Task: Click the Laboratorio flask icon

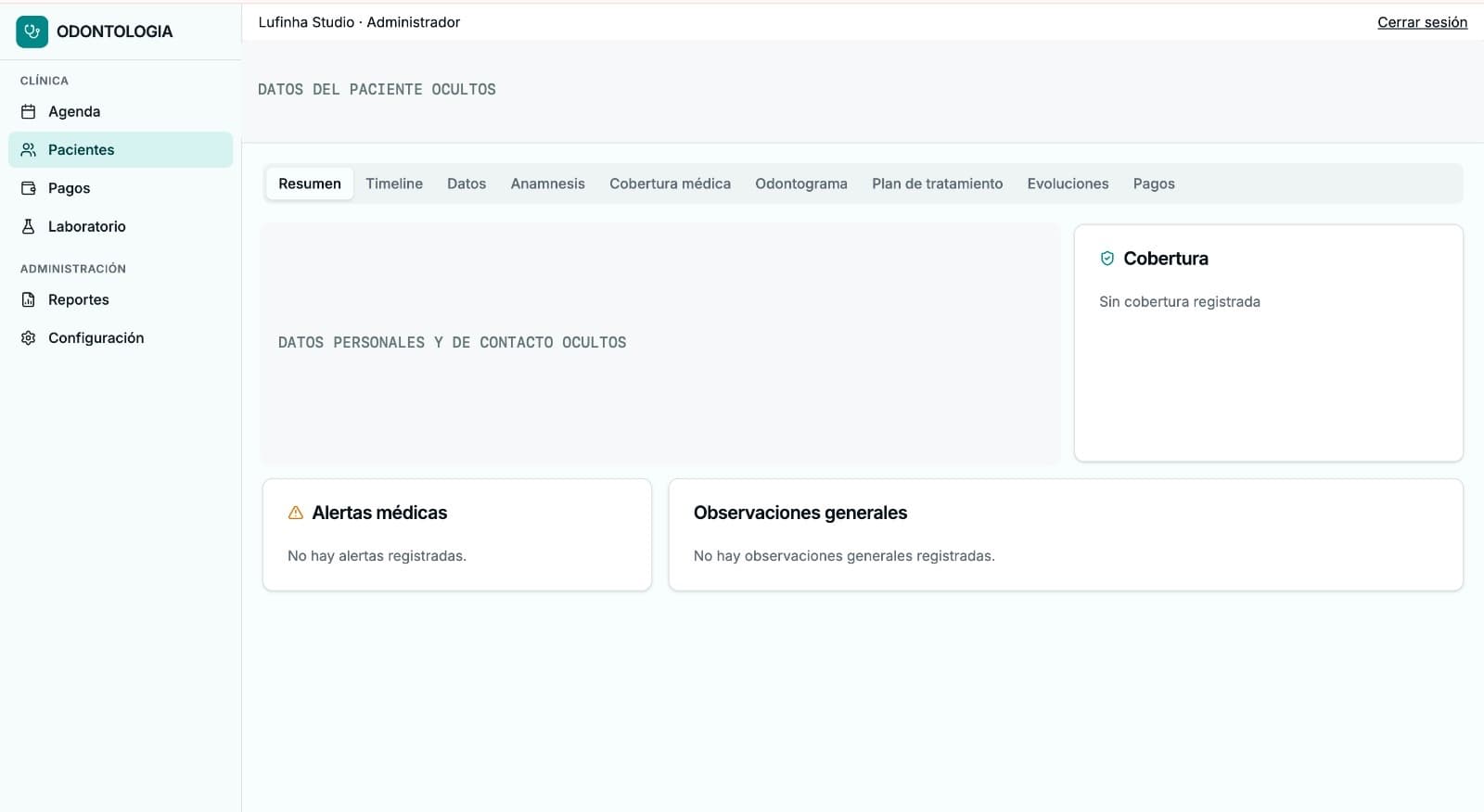Action: (x=29, y=226)
